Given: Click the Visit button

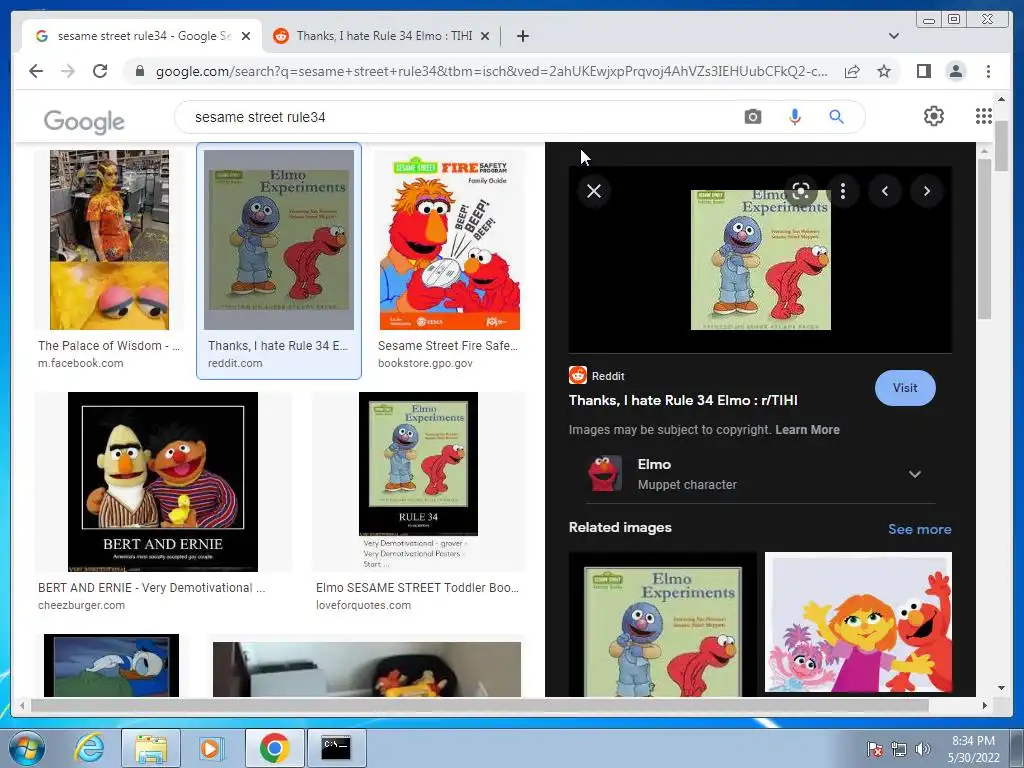Looking at the screenshot, I should 904,388.
